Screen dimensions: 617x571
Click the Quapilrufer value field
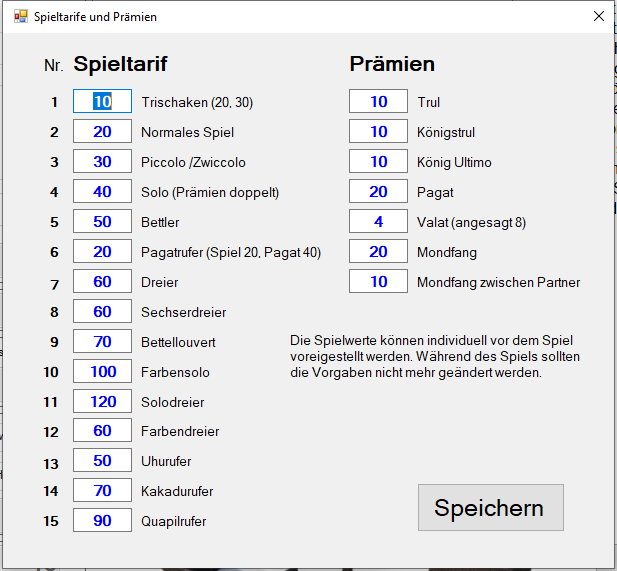coord(102,521)
